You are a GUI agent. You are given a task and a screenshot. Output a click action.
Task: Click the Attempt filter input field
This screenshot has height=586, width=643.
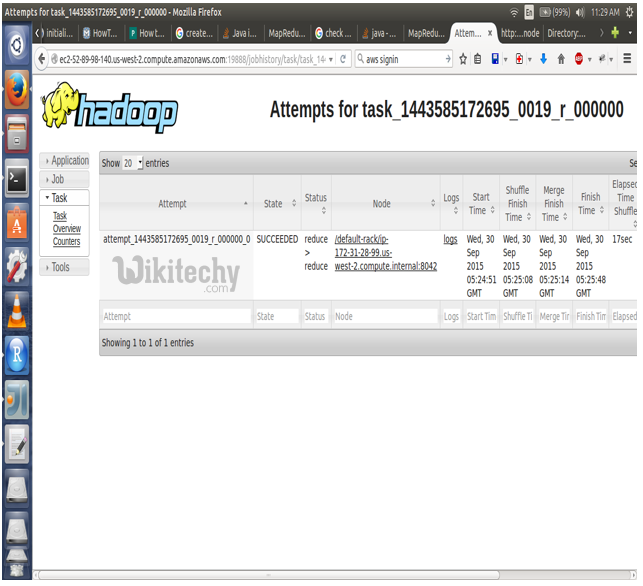click(x=175, y=316)
